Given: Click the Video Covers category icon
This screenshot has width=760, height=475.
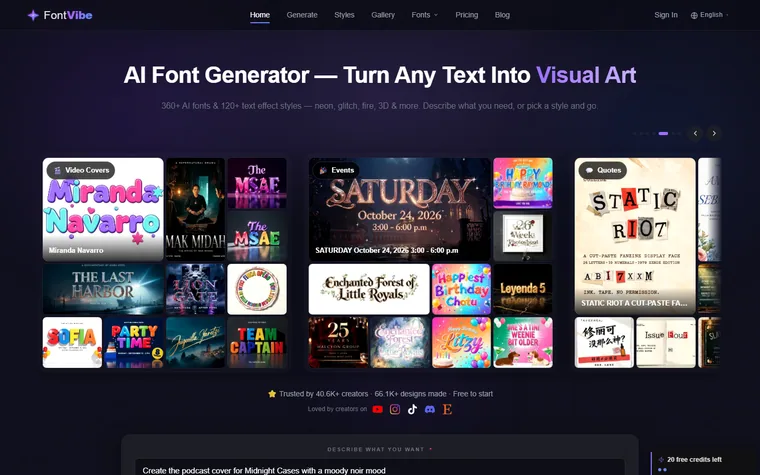Looking at the screenshot, I should click(57, 170).
